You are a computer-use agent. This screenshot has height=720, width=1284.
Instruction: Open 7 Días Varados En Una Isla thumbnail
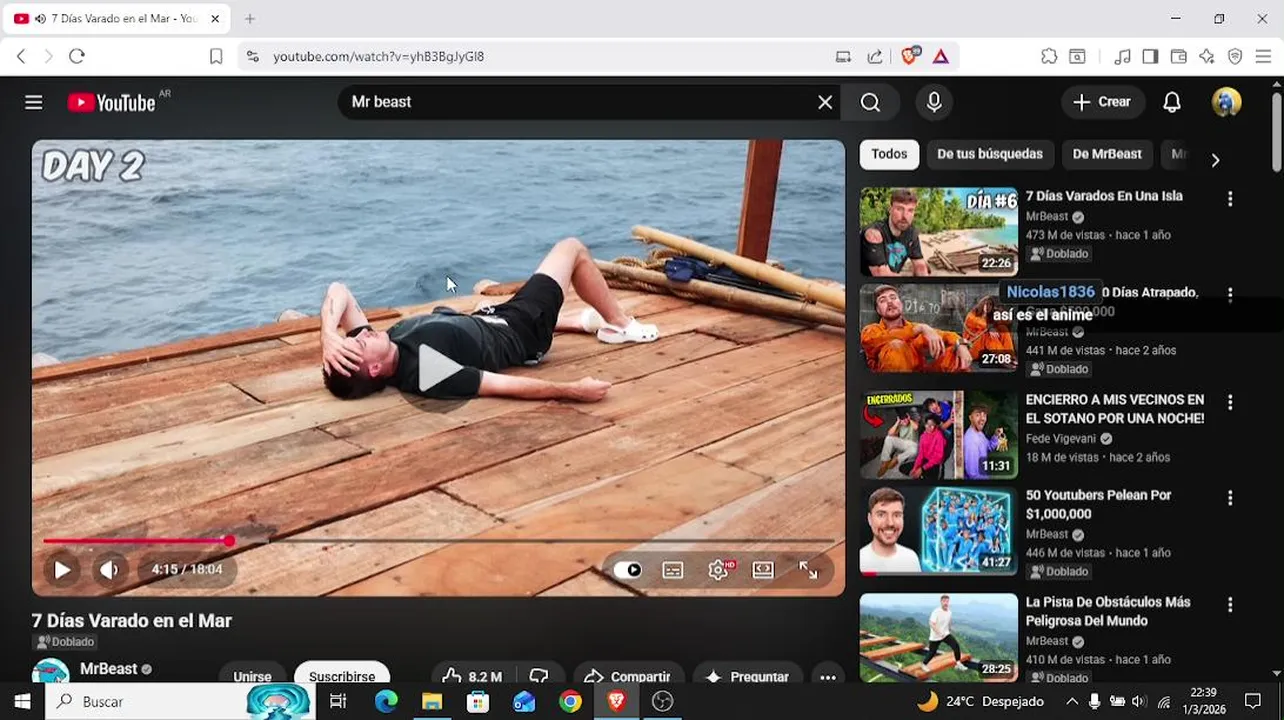[939, 231]
